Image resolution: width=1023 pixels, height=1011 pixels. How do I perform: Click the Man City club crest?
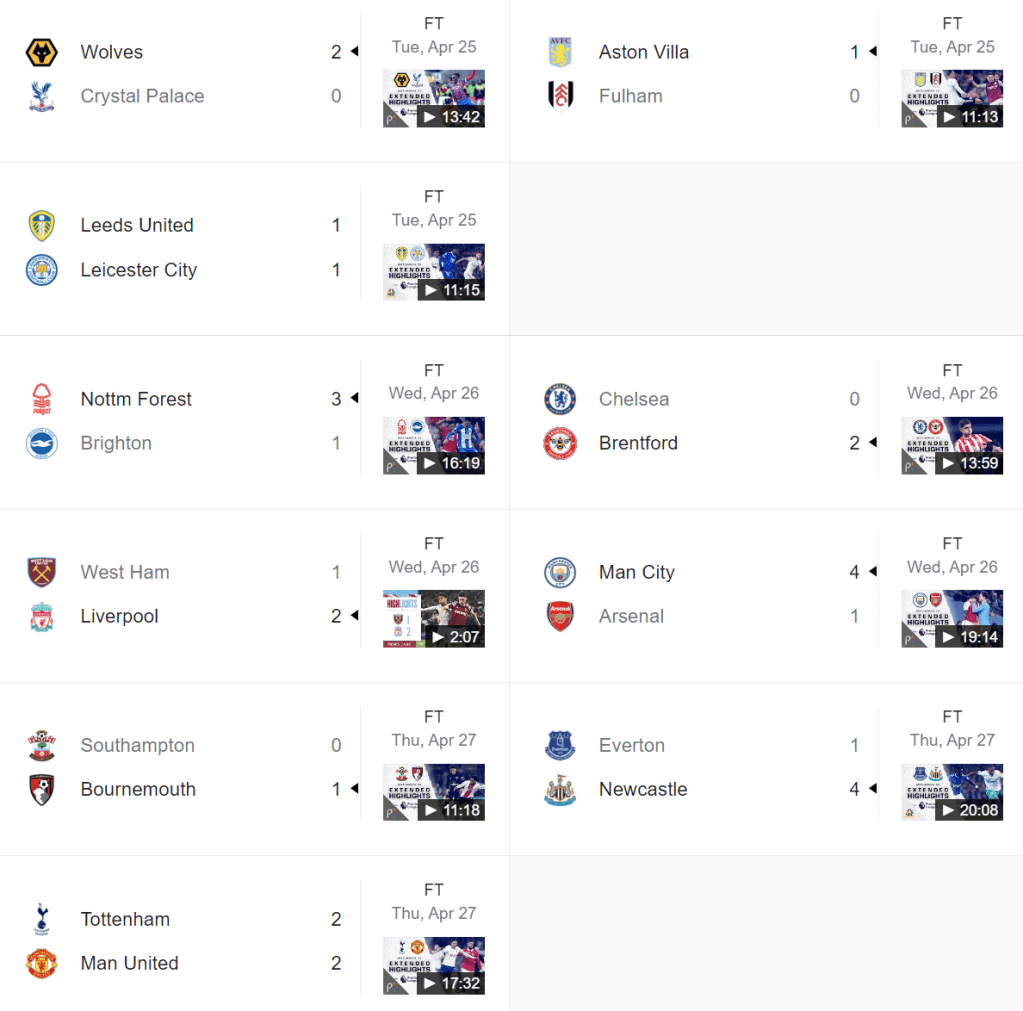pos(560,572)
